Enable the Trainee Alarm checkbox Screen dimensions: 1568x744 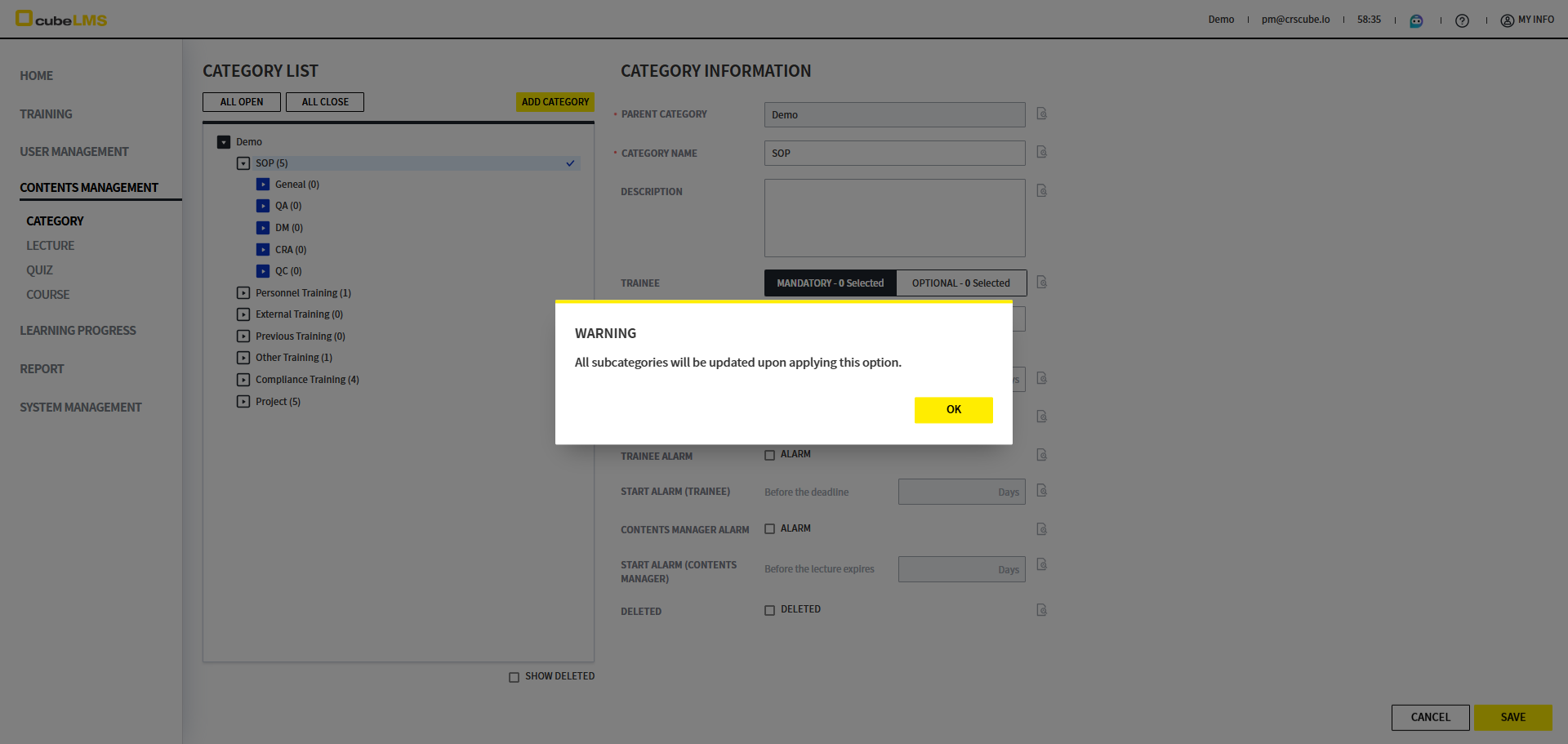769,455
